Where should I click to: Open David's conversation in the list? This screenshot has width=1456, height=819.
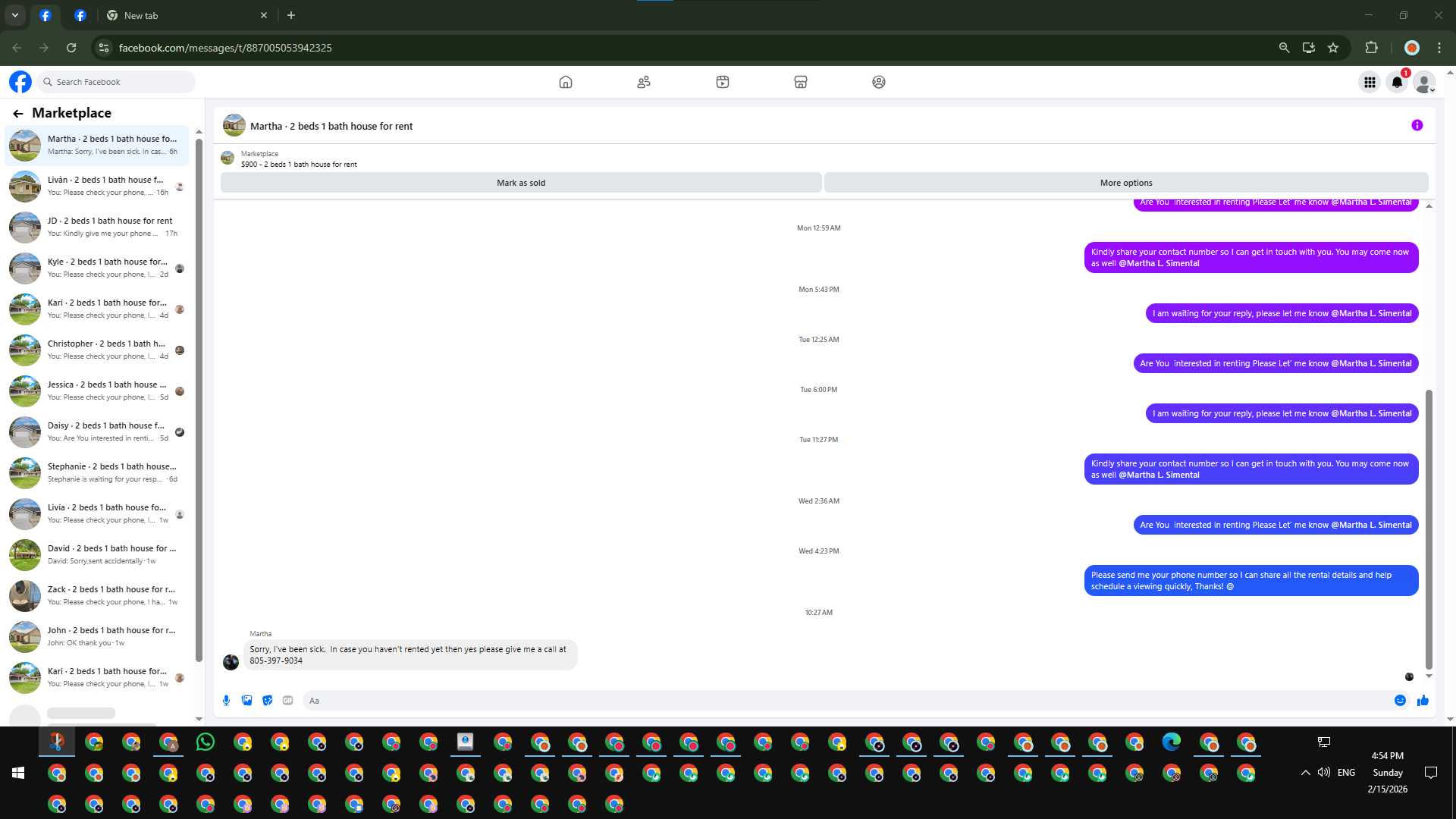click(97, 554)
